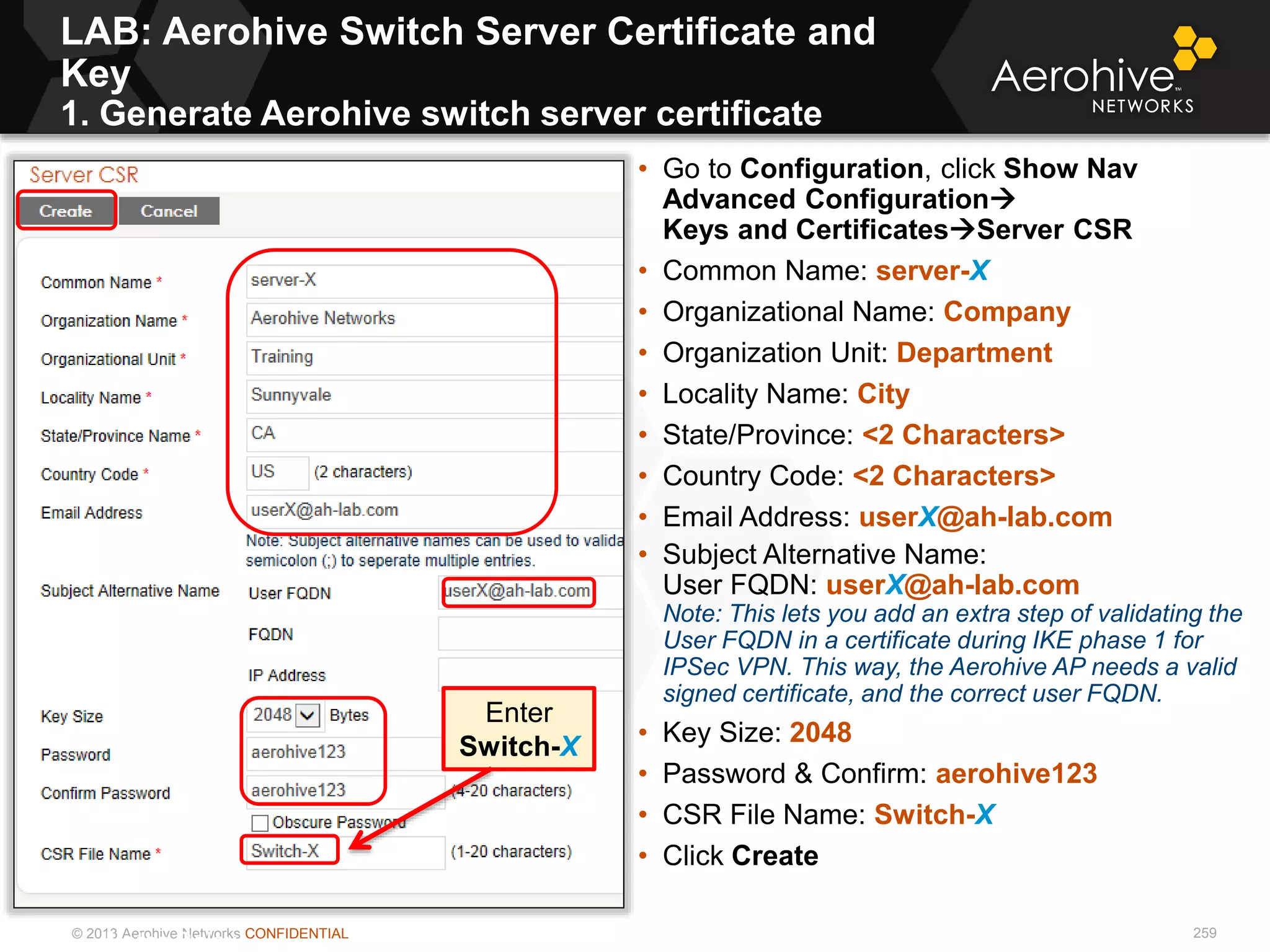Click the Cancel button in Server CSR
The image size is (1270, 952).
169,211
